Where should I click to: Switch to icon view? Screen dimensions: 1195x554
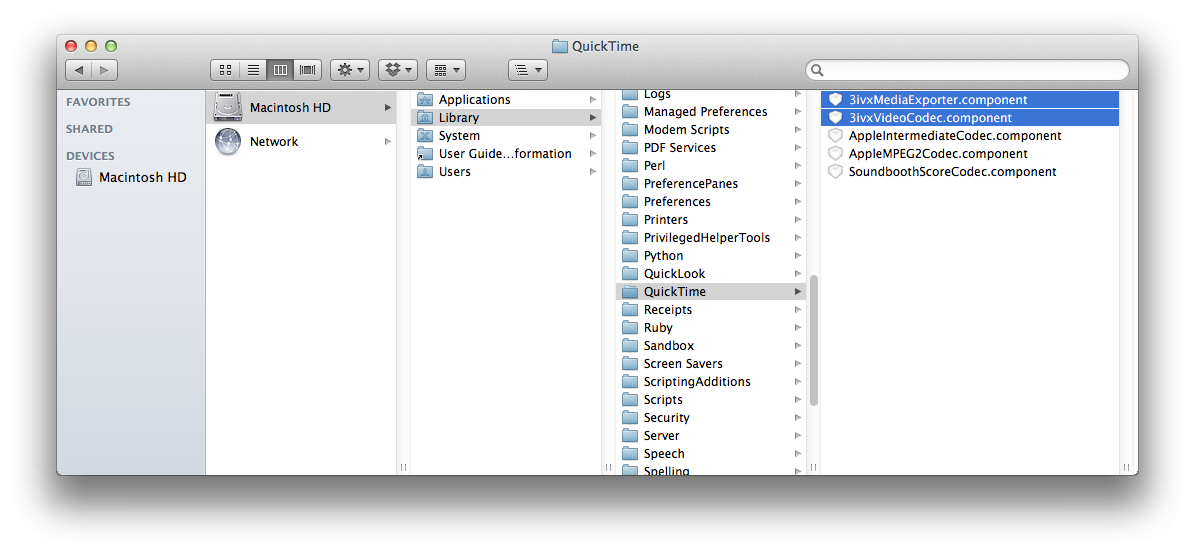pyautogui.click(x=225, y=70)
